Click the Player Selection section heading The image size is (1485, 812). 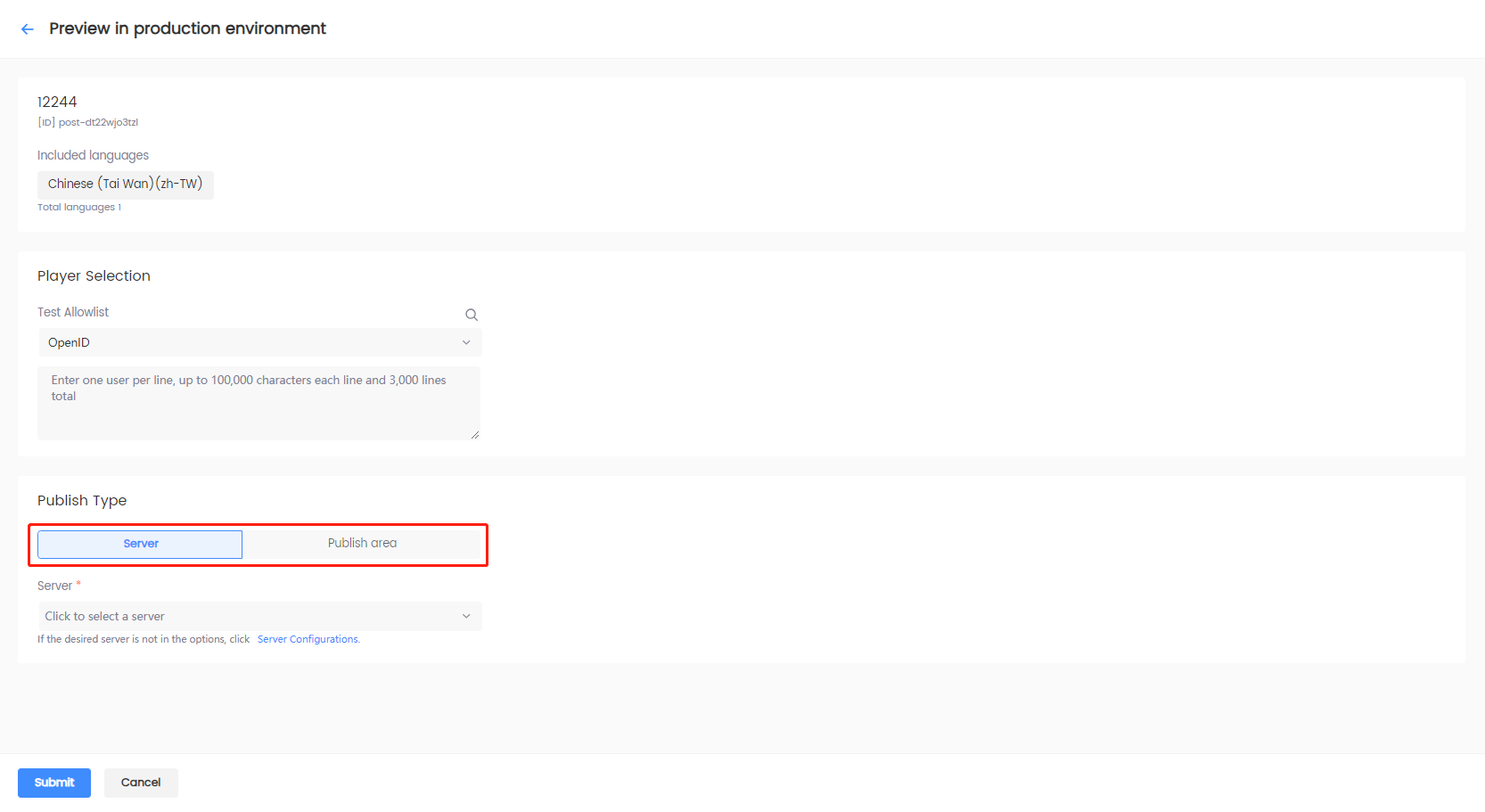(94, 276)
